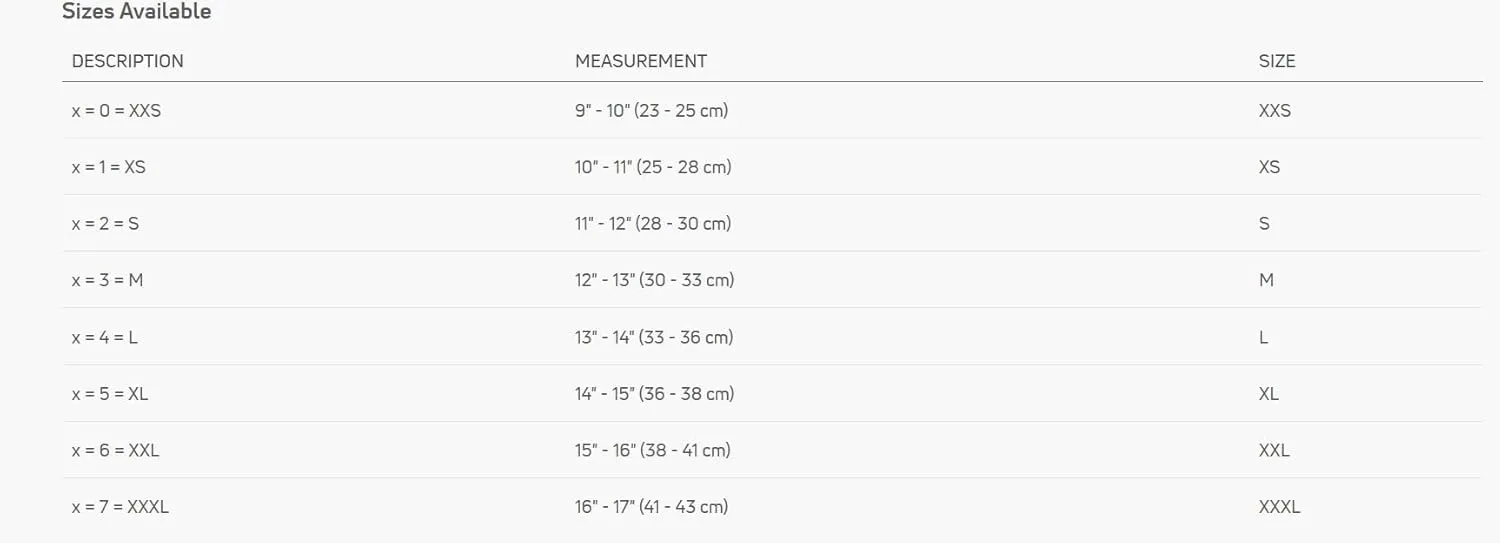Select the 16" - 17" (41 - 43 cm) measurement
The height and width of the screenshot is (543, 1500).
click(651, 507)
